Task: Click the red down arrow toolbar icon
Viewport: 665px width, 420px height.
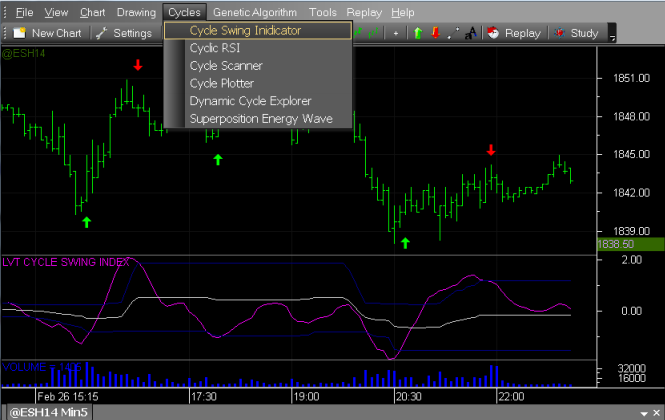Action: coord(434,33)
